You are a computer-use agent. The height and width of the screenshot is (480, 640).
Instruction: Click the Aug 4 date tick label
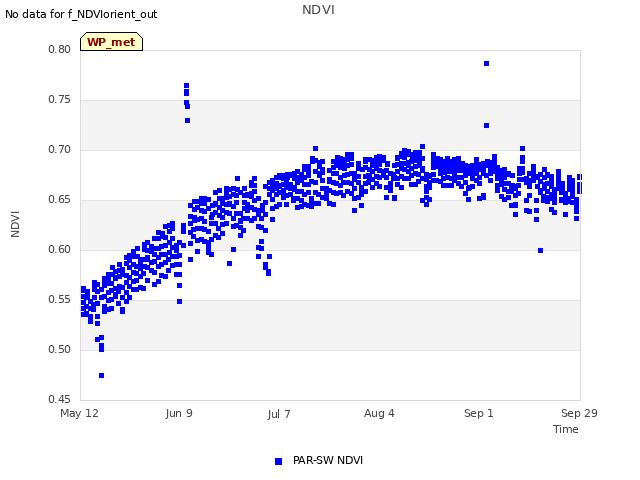379,413
